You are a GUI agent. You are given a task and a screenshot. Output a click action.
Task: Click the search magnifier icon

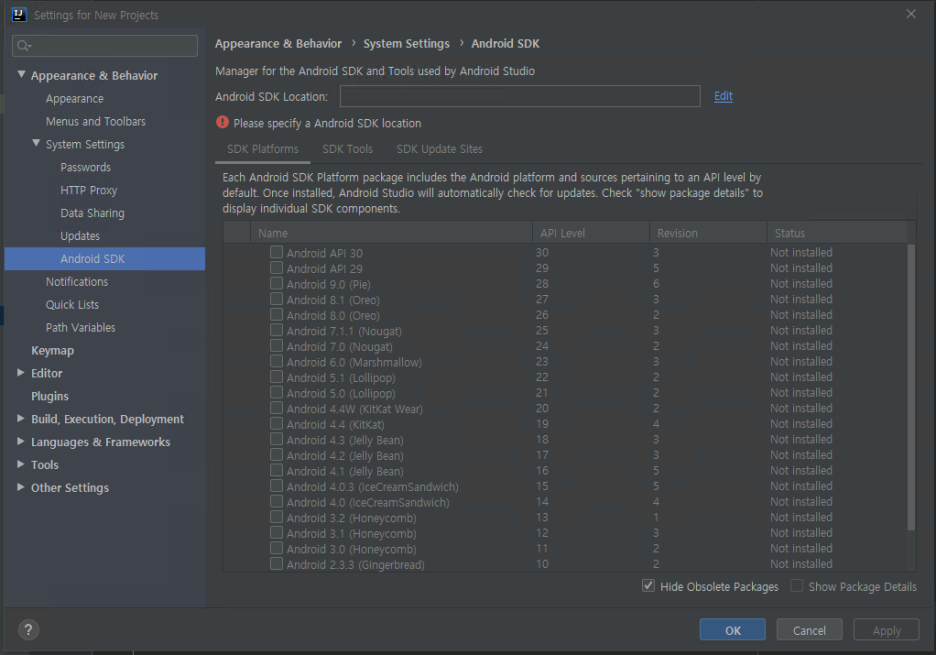click(23, 46)
